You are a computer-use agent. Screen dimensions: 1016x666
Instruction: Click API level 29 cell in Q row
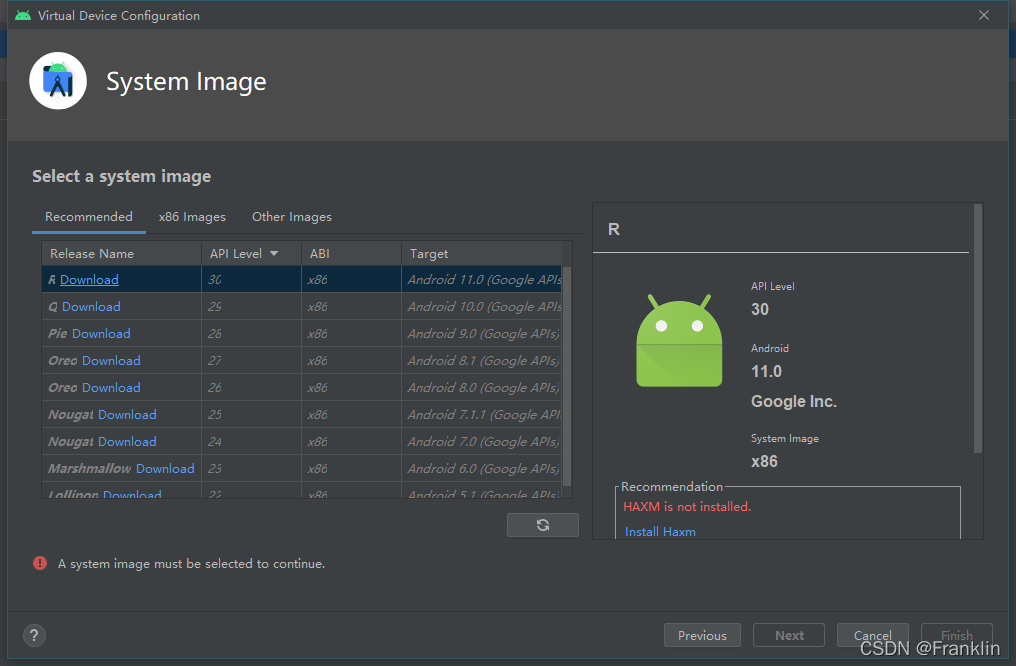point(251,306)
